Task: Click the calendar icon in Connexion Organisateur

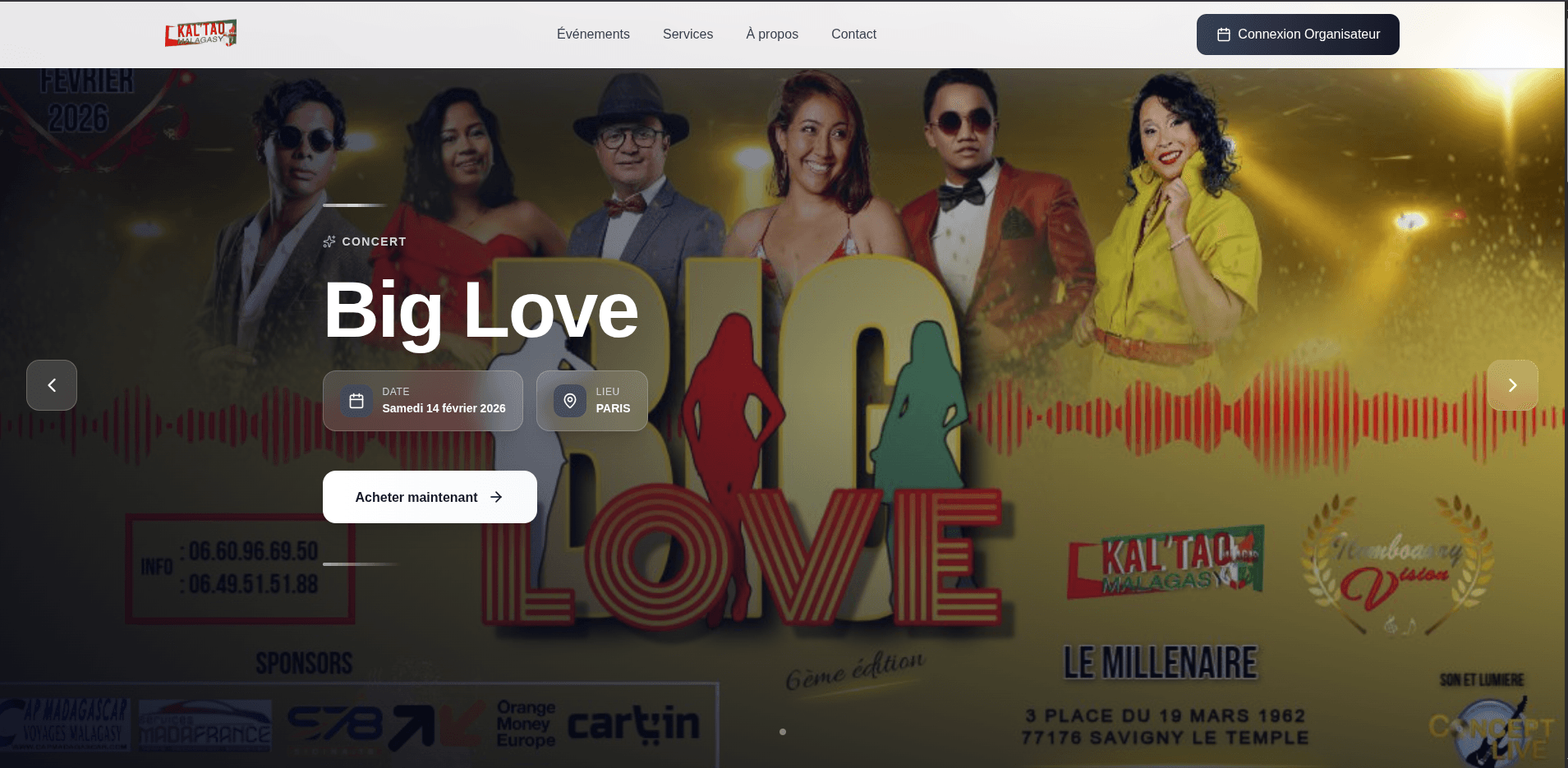Action: (1223, 34)
